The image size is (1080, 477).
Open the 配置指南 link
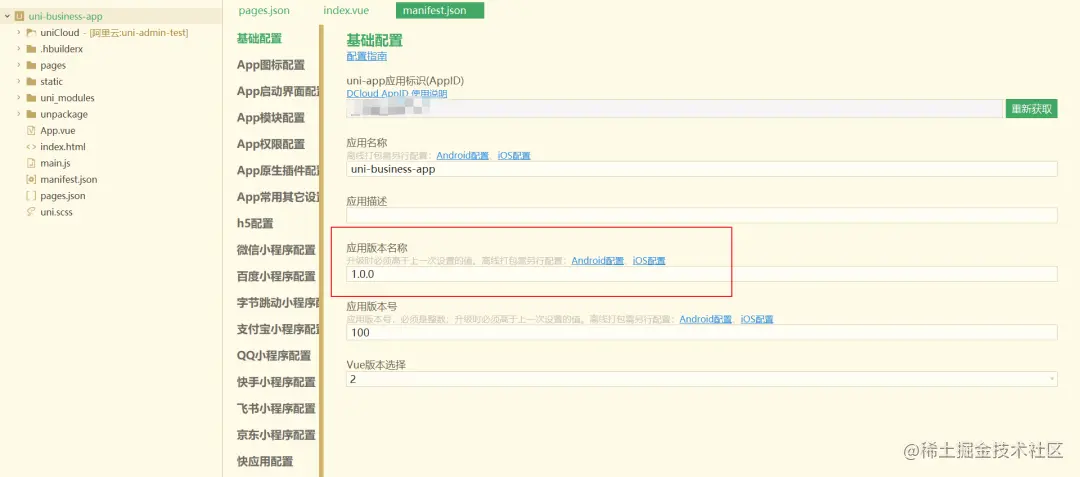click(366, 56)
